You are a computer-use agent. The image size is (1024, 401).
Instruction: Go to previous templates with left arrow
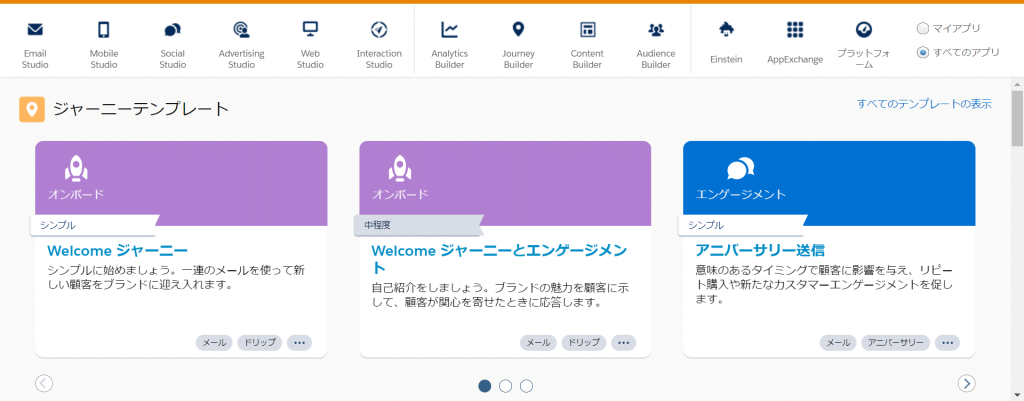coord(44,383)
